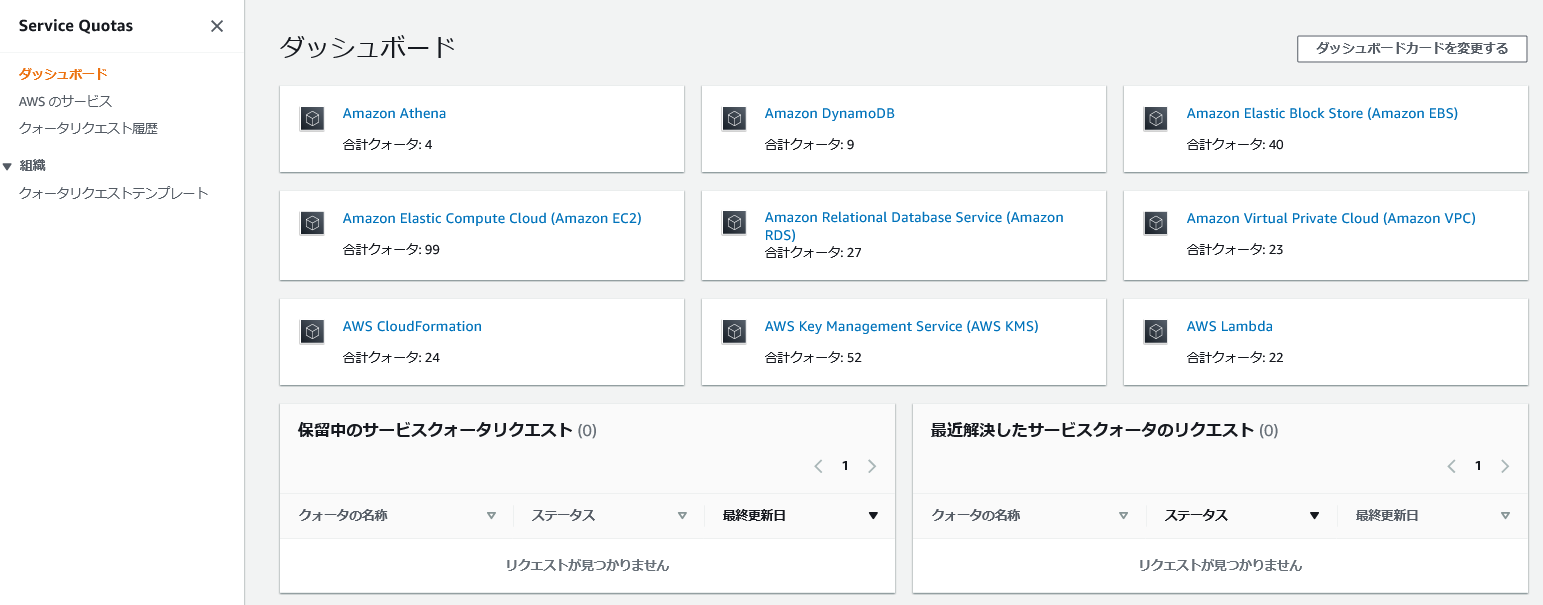Click ダッシュボードカードを変更する button
This screenshot has height=605, width=1543.
(1412, 48)
